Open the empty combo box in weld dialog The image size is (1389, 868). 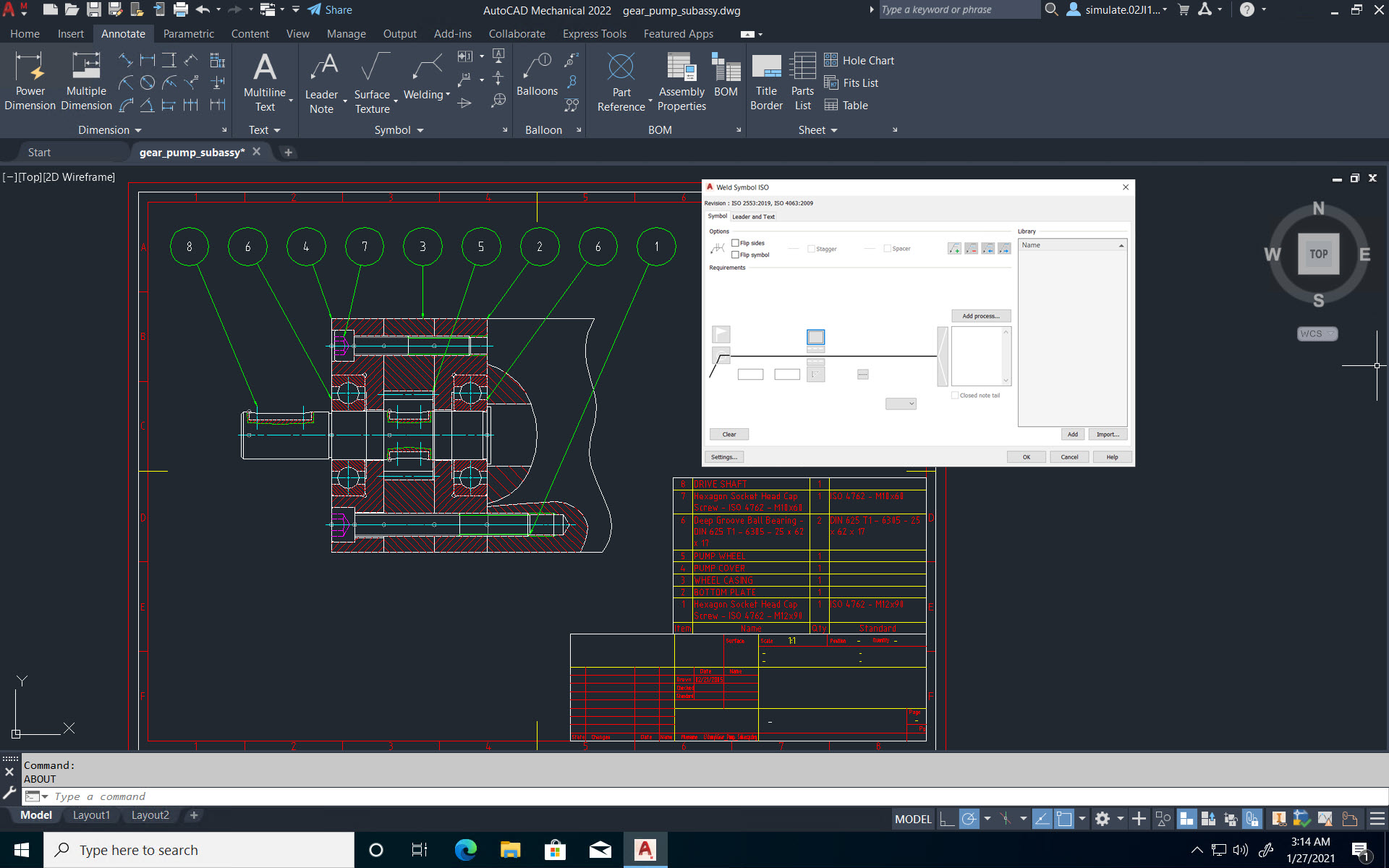click(901, 404)
